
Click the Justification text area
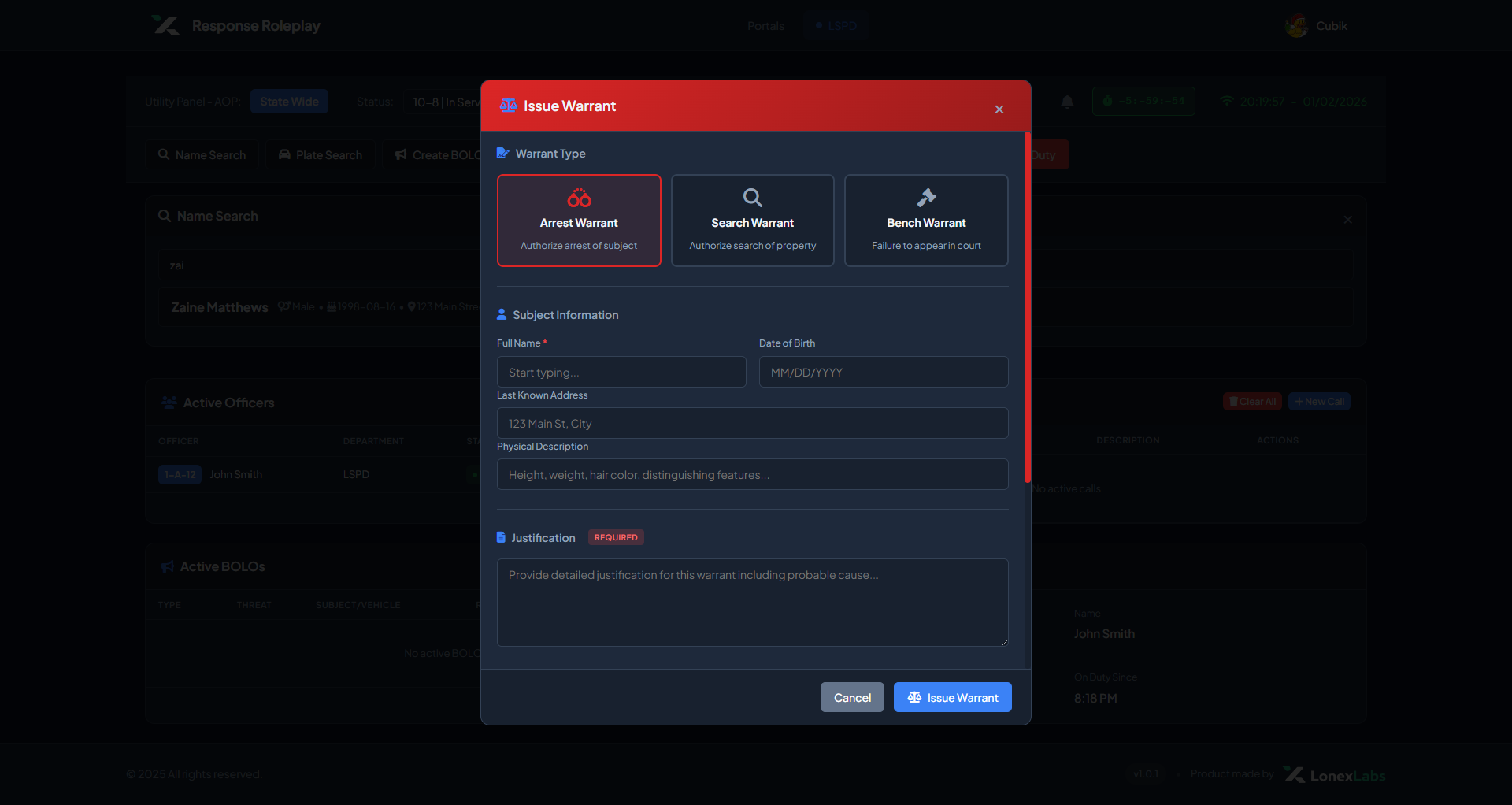click(x=752, y=603)
